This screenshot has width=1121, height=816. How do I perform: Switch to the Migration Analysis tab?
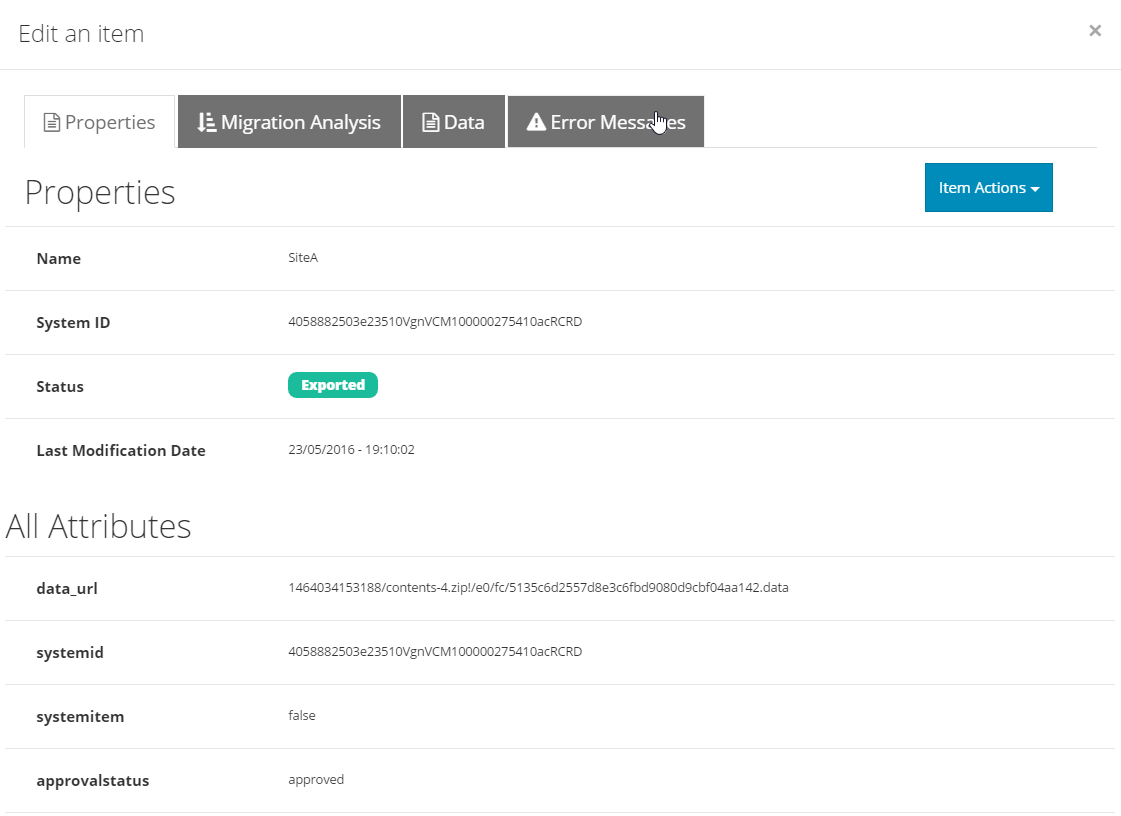(289, 122)
